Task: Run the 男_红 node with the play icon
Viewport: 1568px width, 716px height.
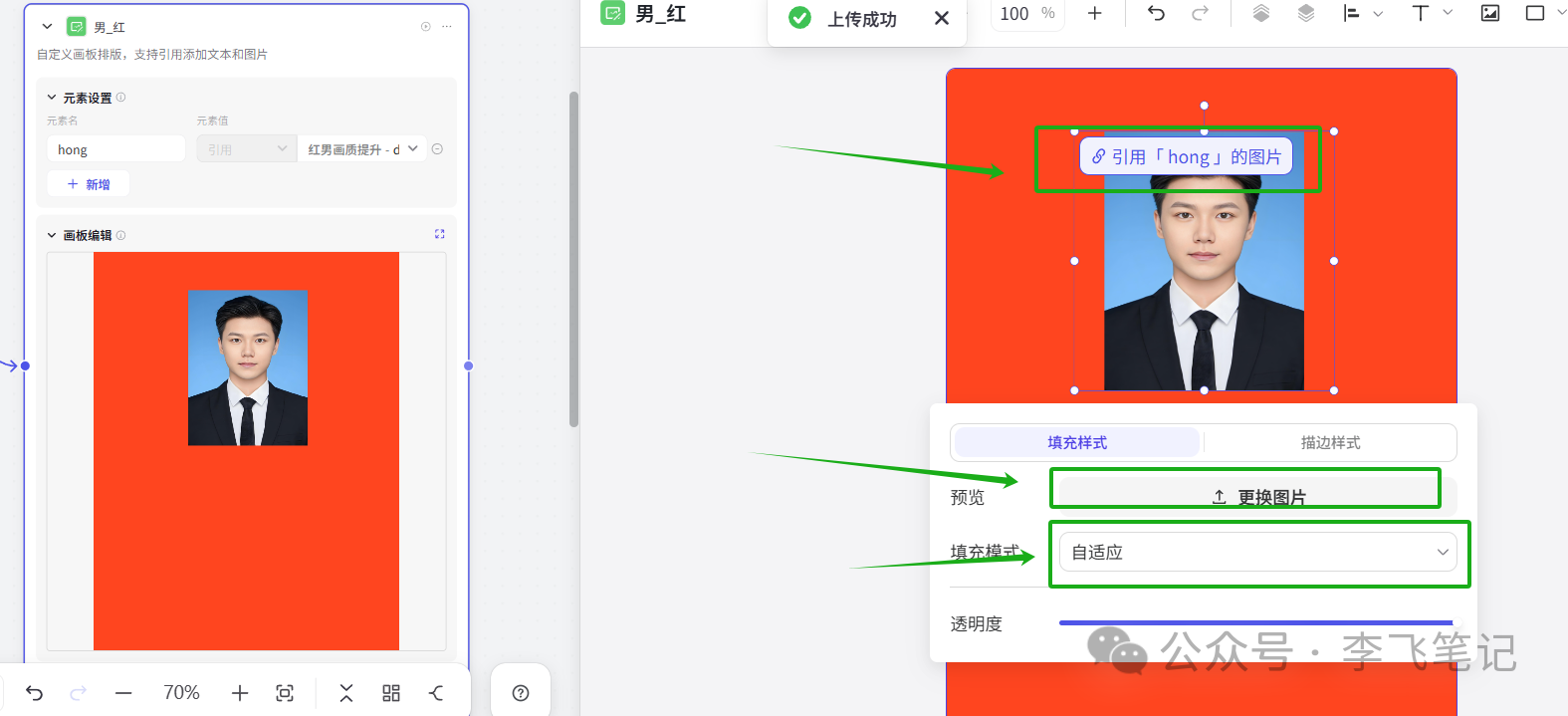Action: 426,27
